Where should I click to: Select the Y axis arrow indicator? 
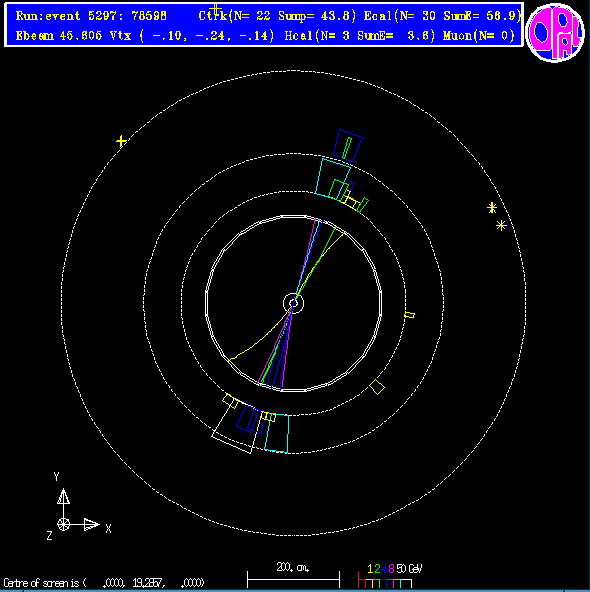[63, 496]
